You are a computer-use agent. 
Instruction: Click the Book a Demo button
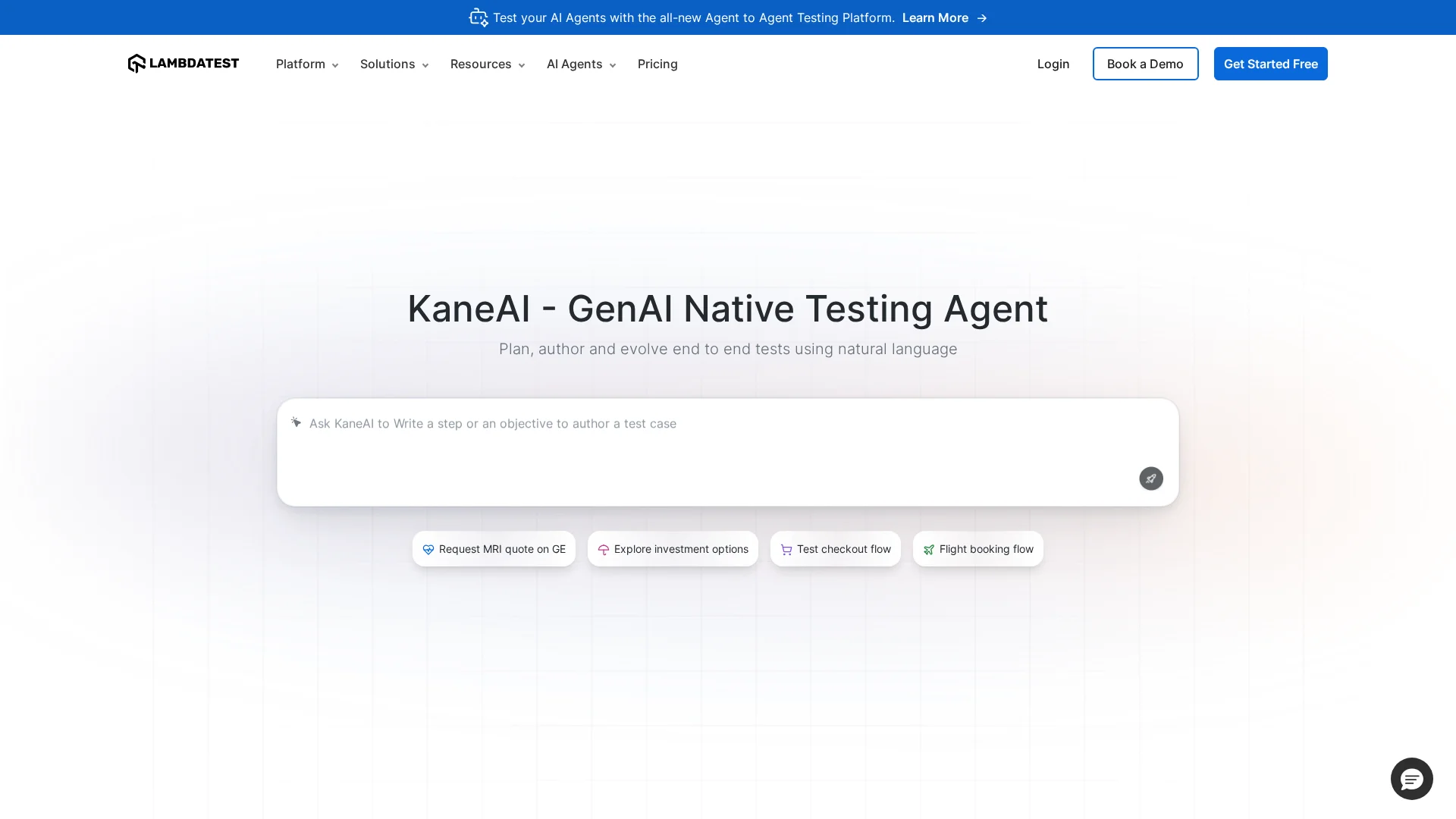(x=1145, y=64)
